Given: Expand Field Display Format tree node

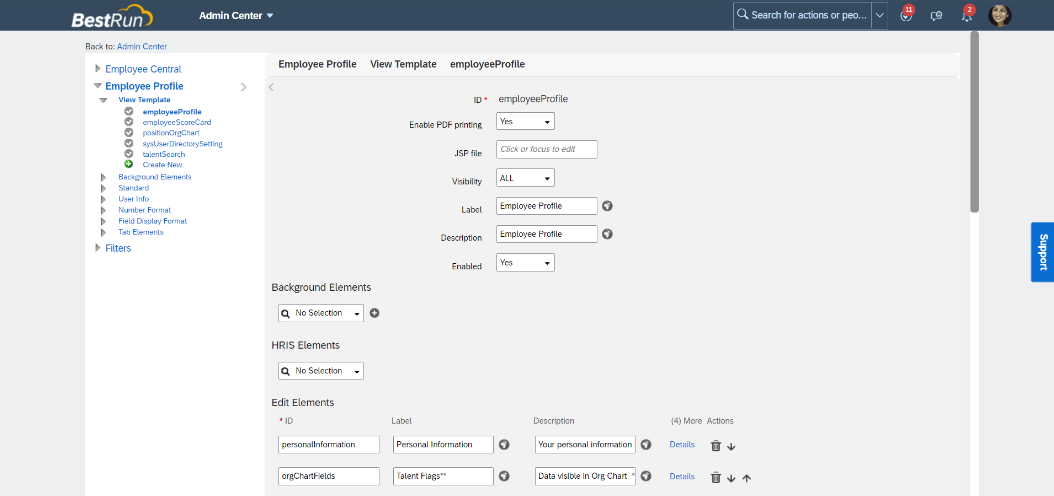Looking at the screenshot, I should click(x=104, y=221).
